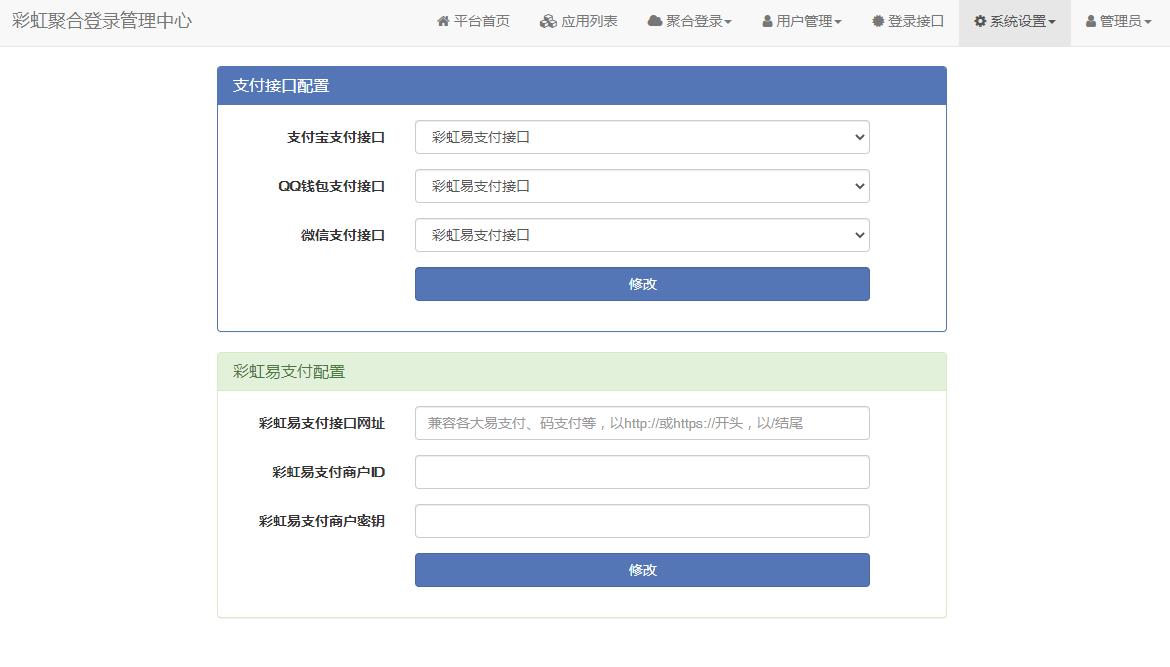The image size is (1170, 667).
Task: Click 修改 button under 彩虹易支付配置
Action: point(642,570)
